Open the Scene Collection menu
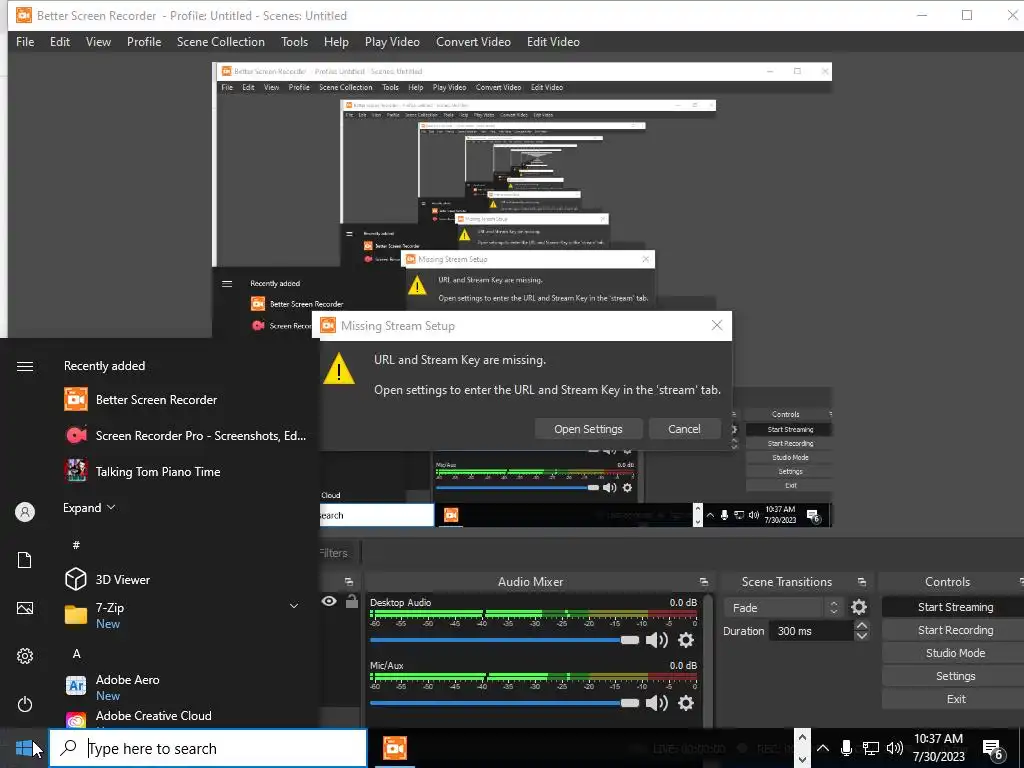1024x768 pixels. [221, 42]
